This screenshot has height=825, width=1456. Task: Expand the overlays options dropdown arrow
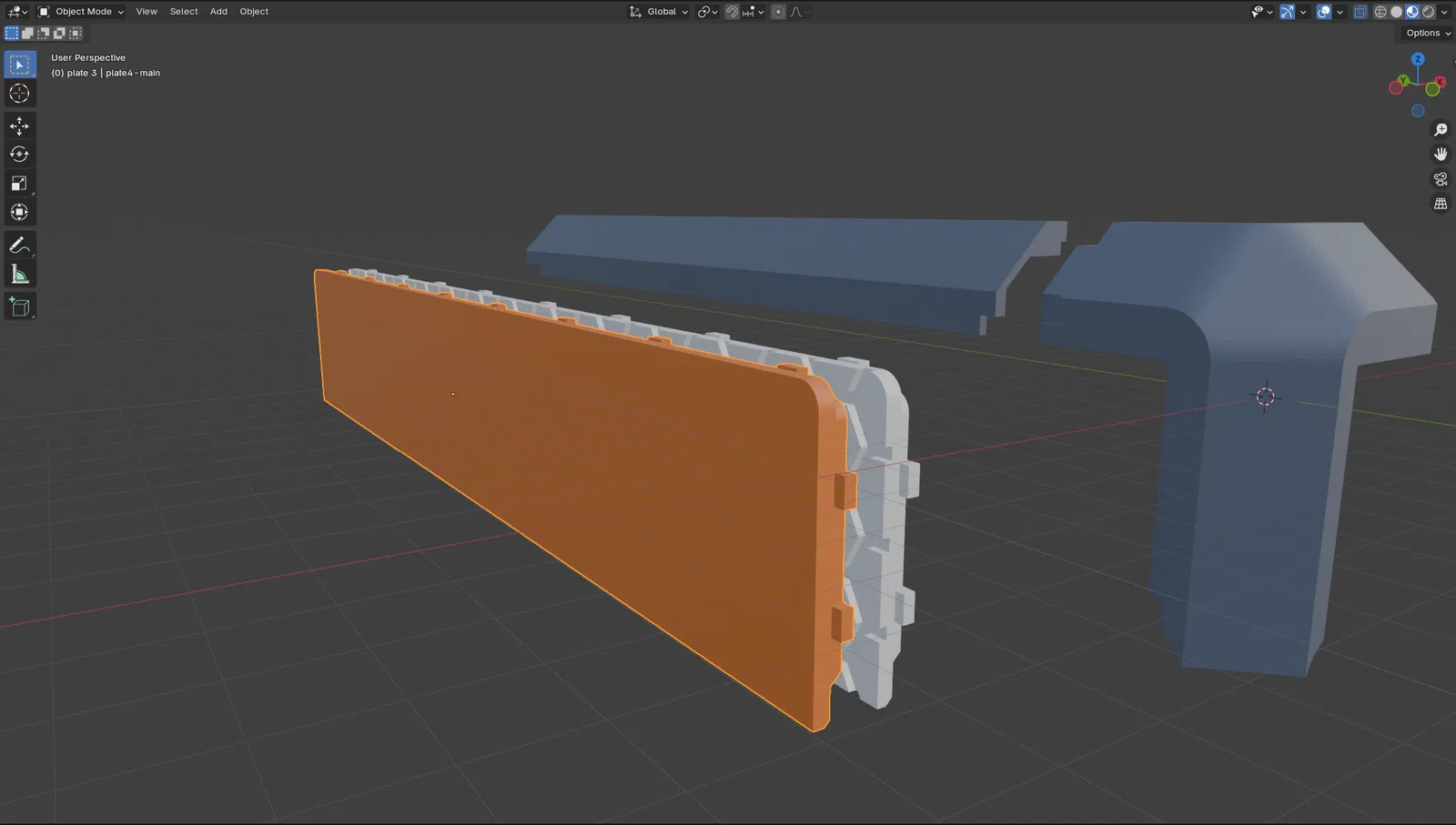click(x=1340, y=12)
